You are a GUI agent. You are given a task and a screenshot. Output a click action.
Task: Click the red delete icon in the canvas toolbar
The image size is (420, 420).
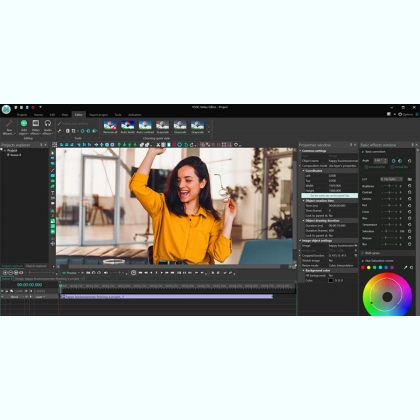point(174,145)
